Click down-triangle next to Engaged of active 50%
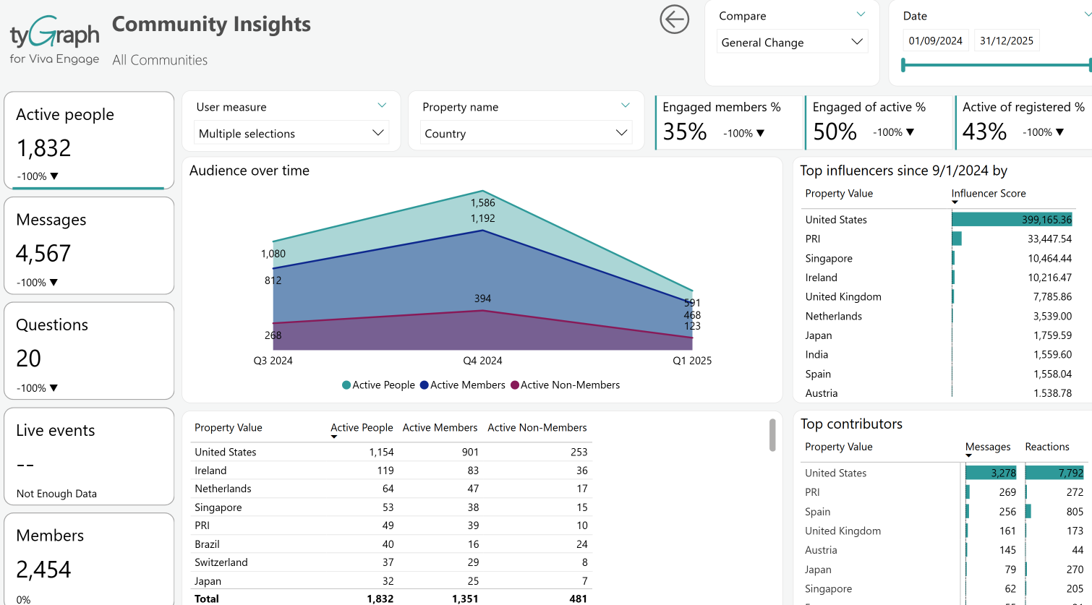Screen dimensions: 1092x605 pos(910,132)
